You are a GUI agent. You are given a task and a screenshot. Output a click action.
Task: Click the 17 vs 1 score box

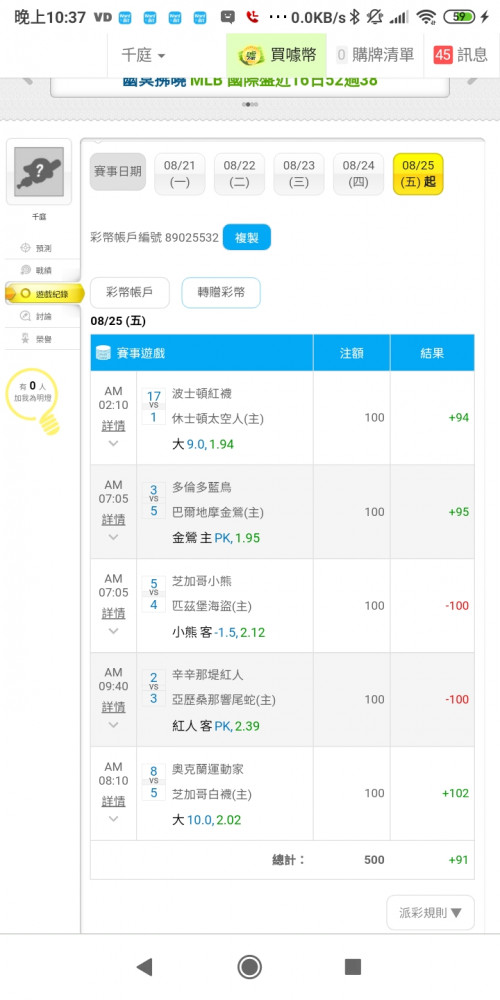[x=154, y=406]
